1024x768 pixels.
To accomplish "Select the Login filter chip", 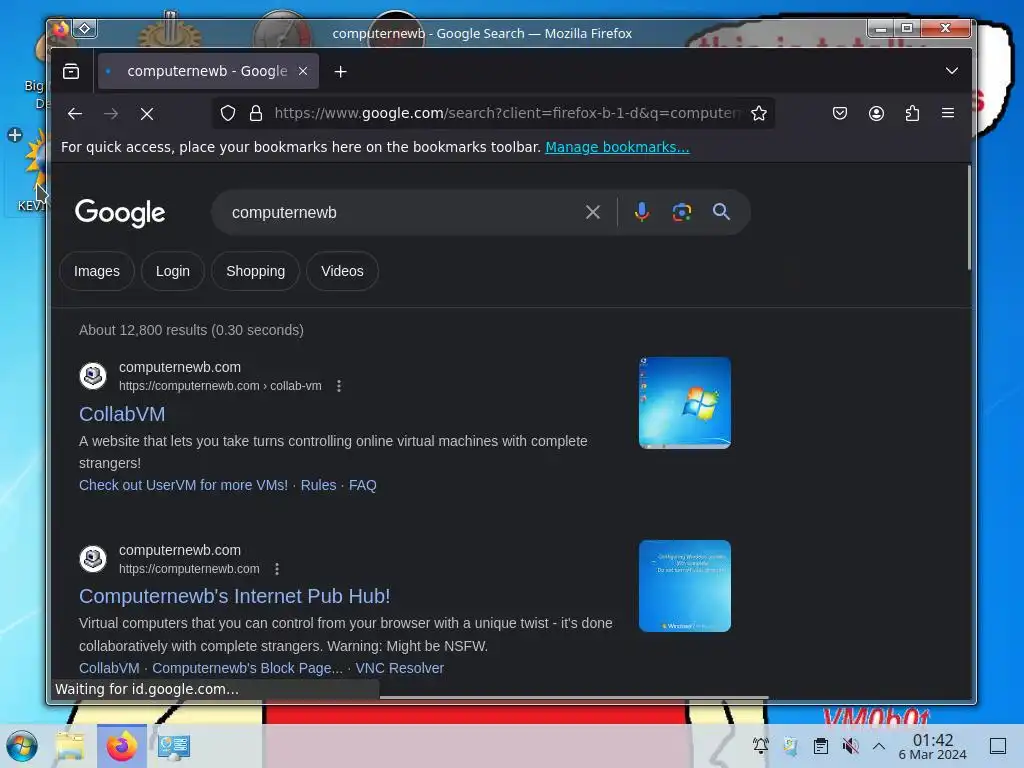I will (172, 271).
